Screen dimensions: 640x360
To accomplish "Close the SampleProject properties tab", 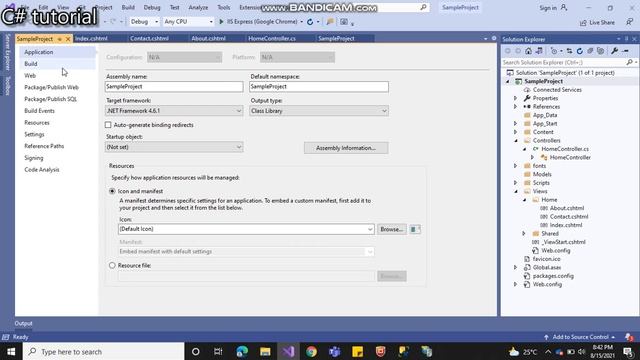I will click(x=68, y=39).
